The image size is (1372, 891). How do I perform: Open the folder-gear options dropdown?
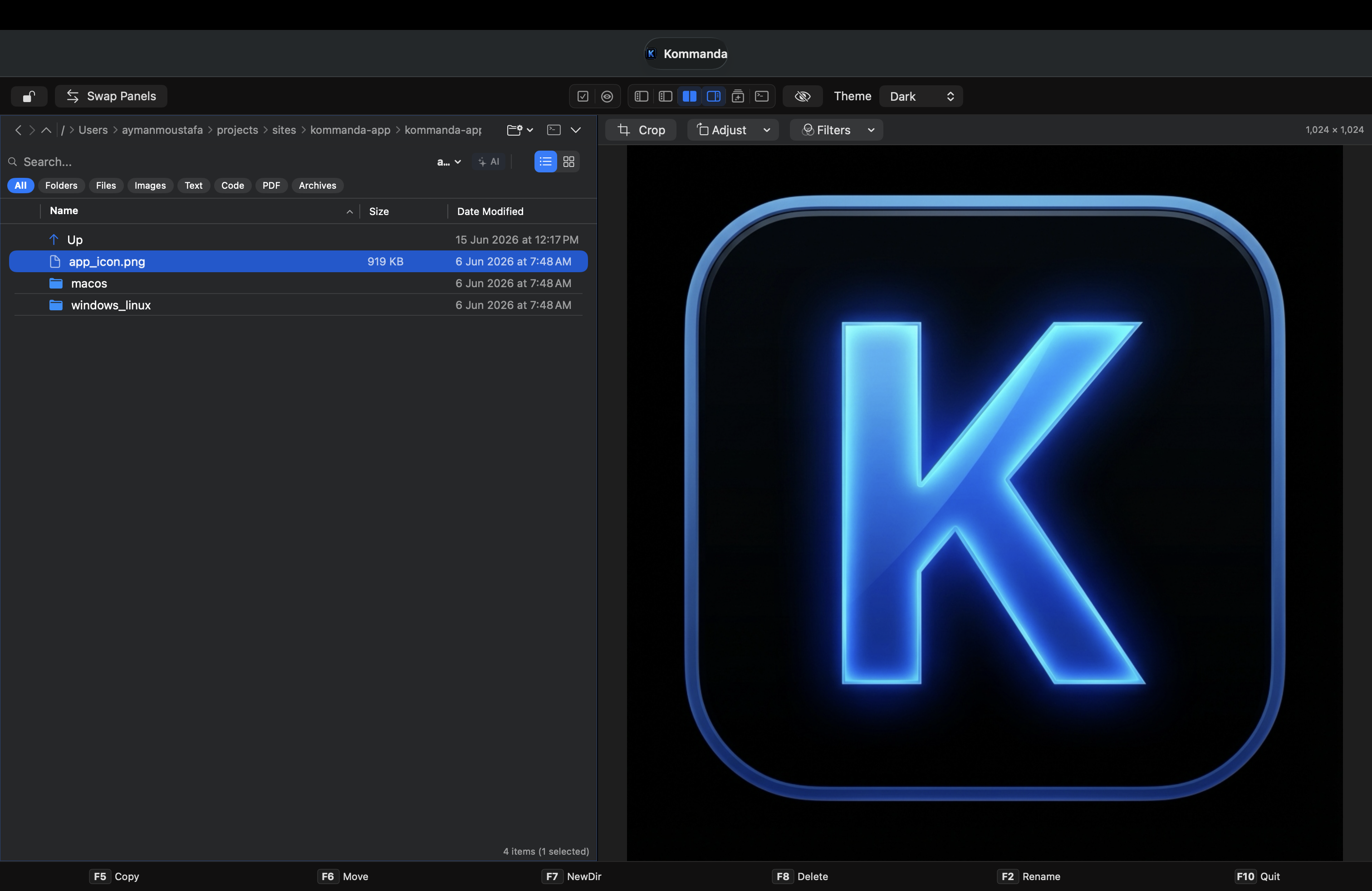[x=520, y=130]
